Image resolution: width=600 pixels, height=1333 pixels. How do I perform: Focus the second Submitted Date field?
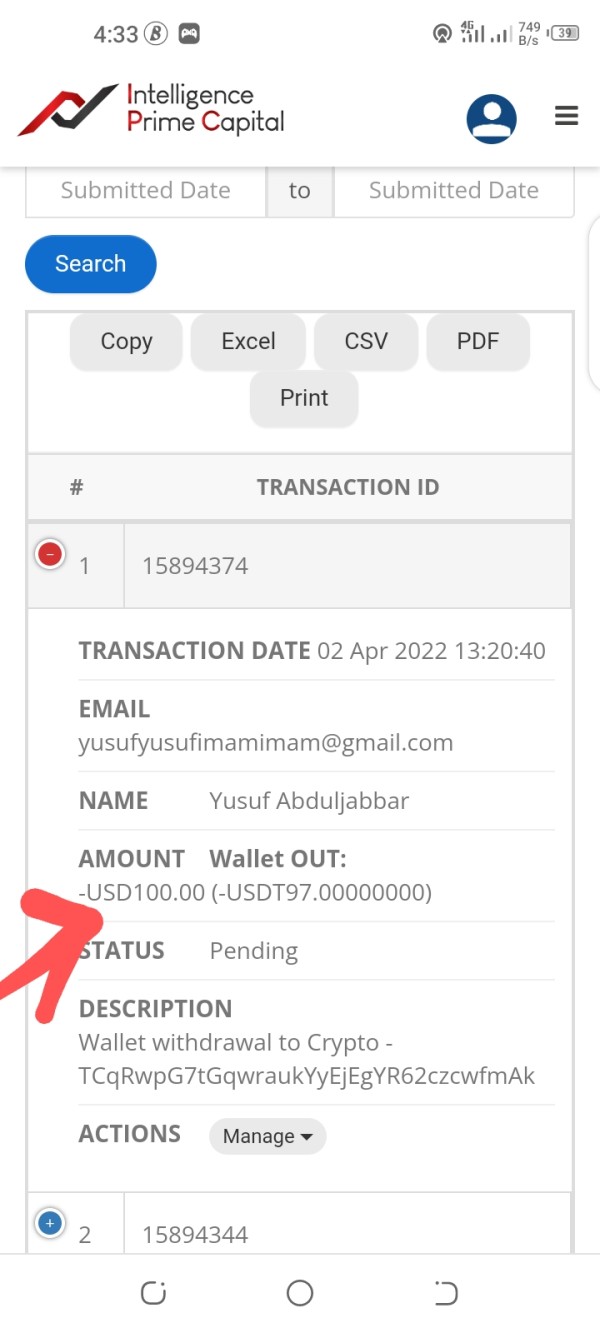point(453,190)
